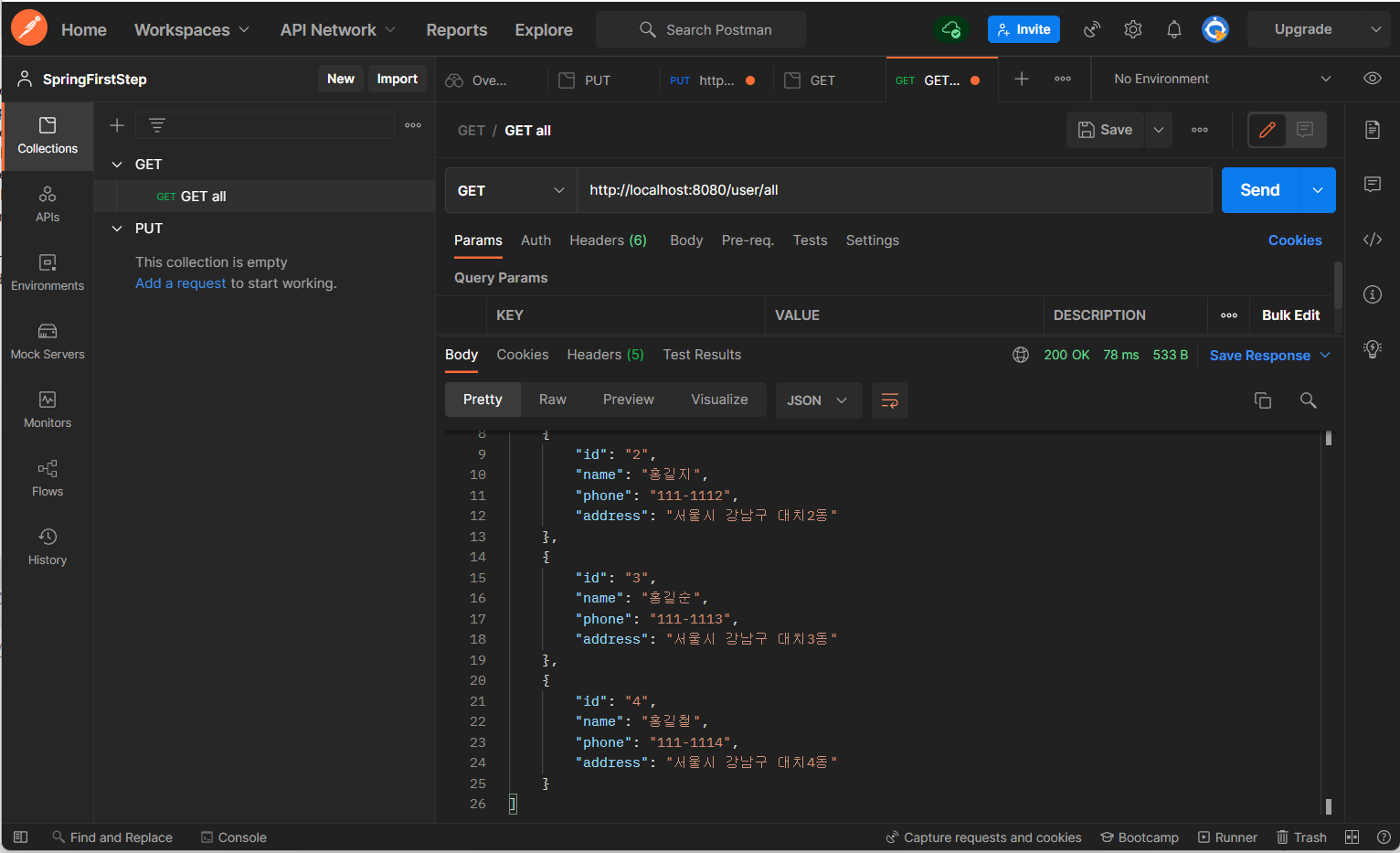Select the Pretty response view

pyautogui.click(x=483, y=400)
